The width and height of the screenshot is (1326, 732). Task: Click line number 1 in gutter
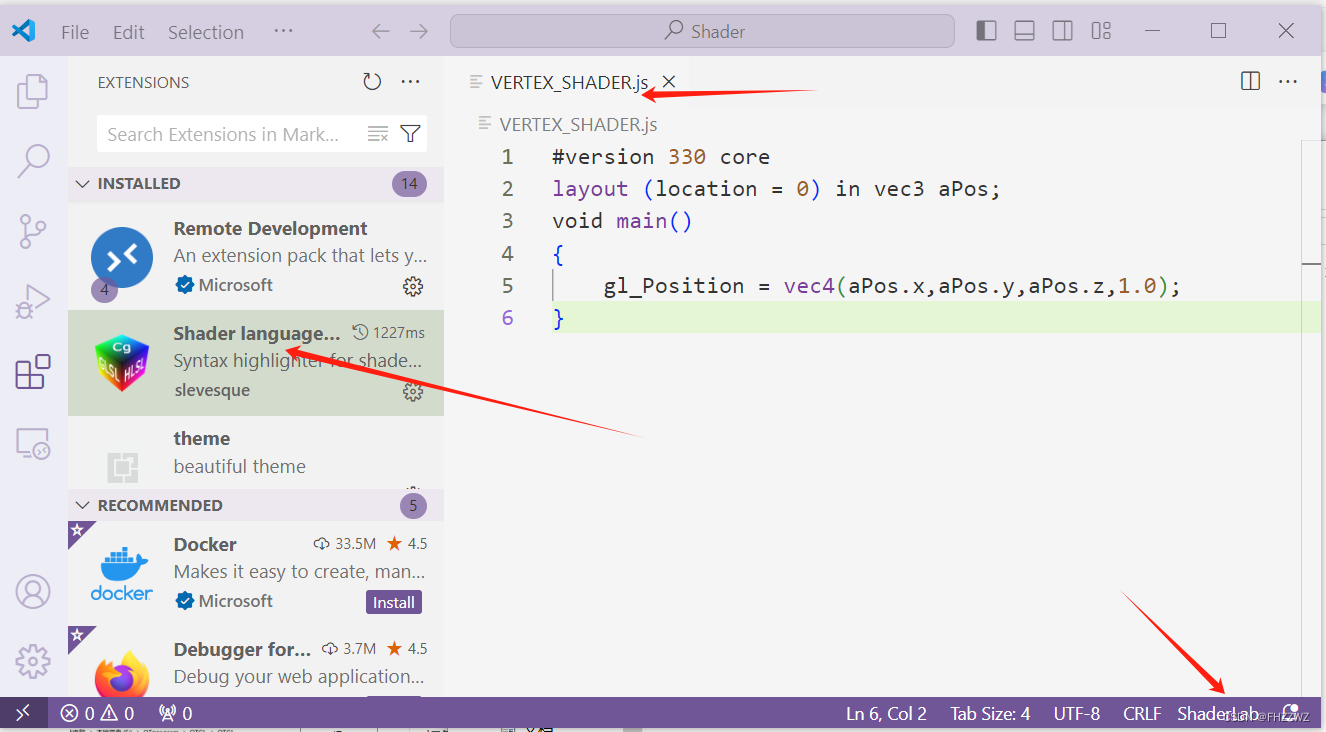pyautogui.click(x=507, y=157)
